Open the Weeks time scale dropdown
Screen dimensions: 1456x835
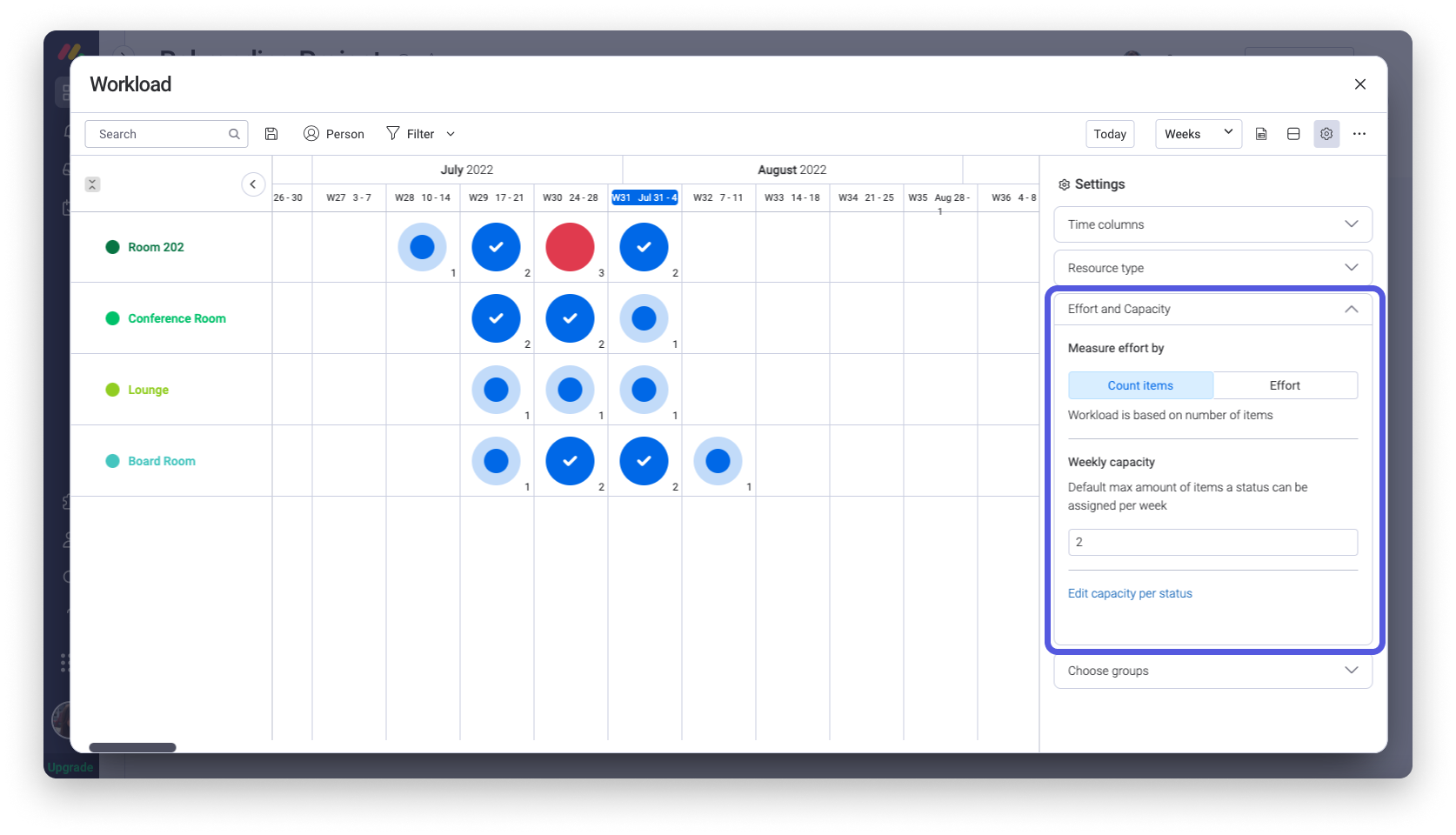(1198, 134)
